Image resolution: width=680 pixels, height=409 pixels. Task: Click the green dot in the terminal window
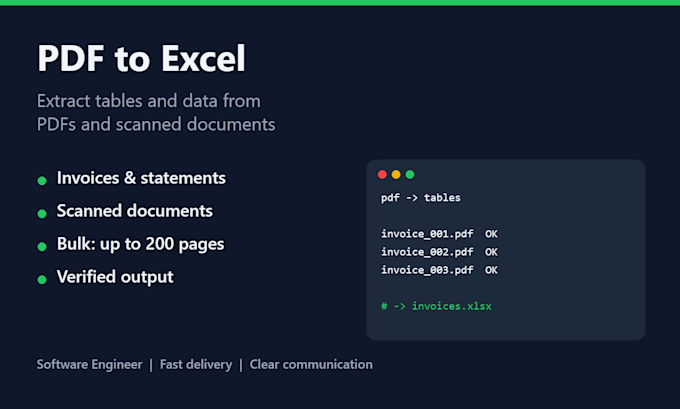[x=410, y=174]
